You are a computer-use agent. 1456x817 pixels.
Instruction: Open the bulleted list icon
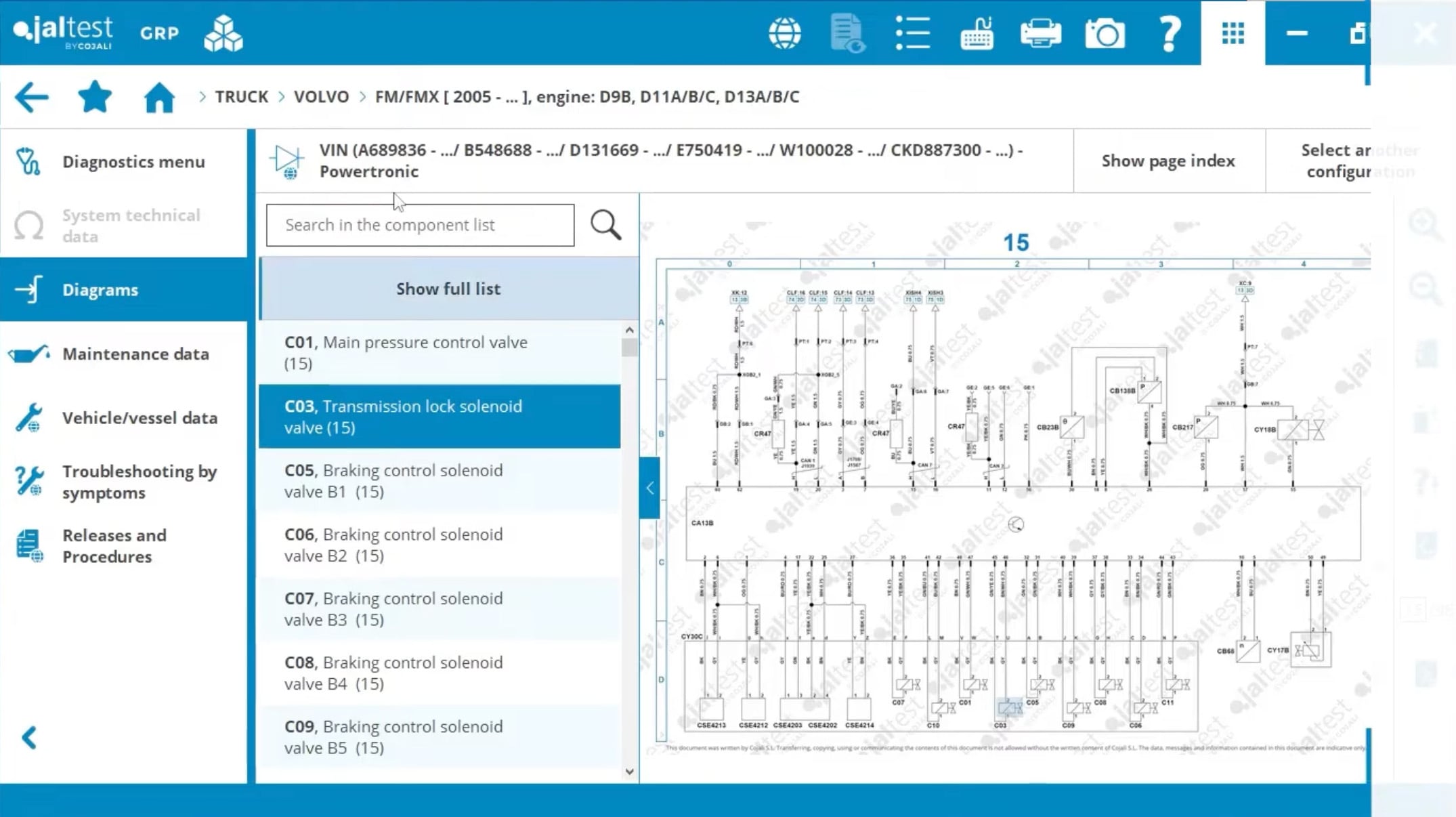point(912,33)
